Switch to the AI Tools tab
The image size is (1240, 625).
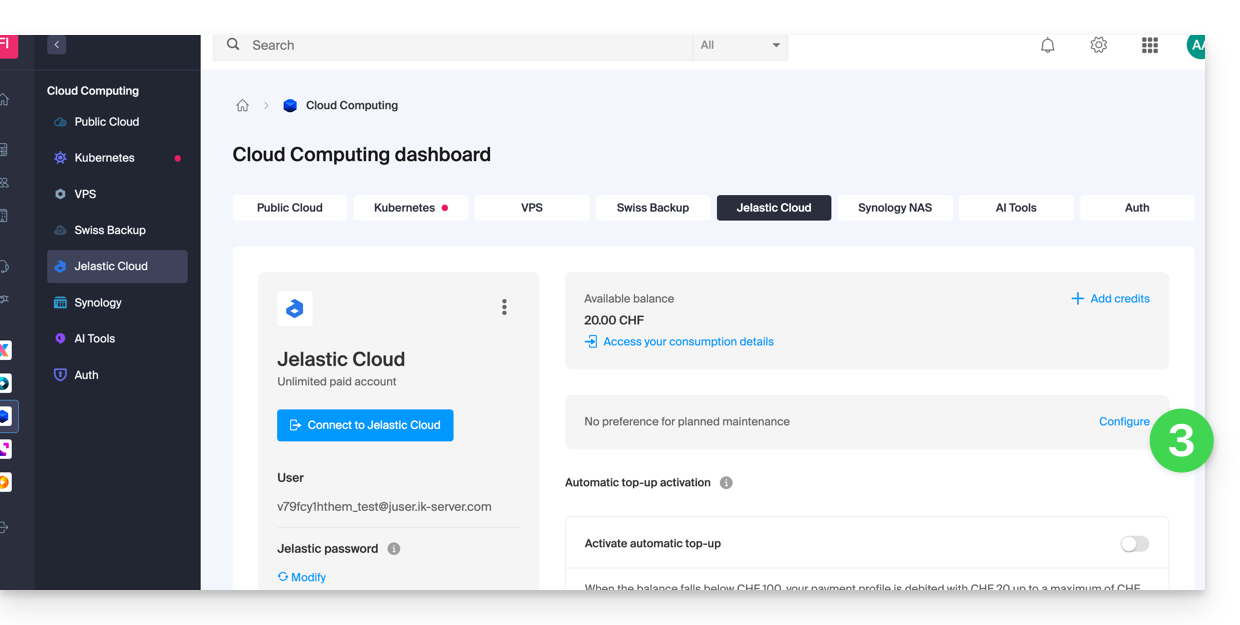pos(1016,208)
